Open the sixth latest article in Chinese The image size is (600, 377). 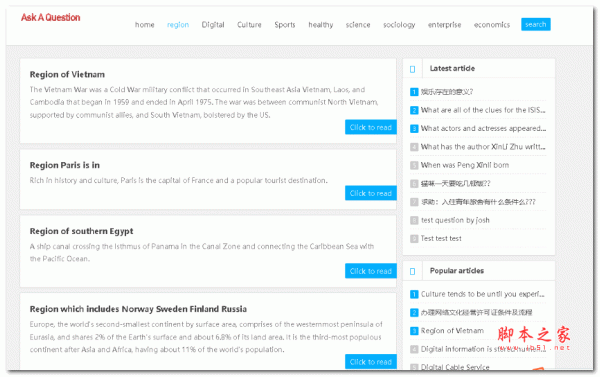(x=456, y=184)
